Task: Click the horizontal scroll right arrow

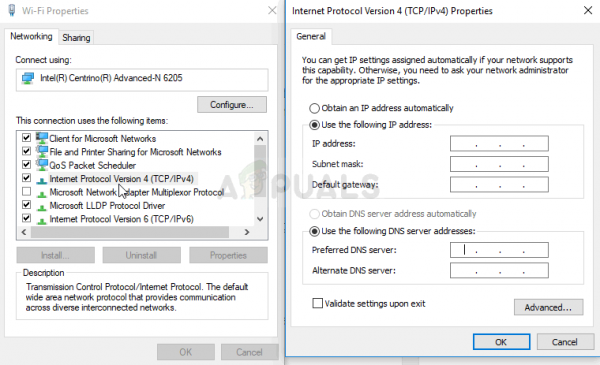Action: coord(247,232)
